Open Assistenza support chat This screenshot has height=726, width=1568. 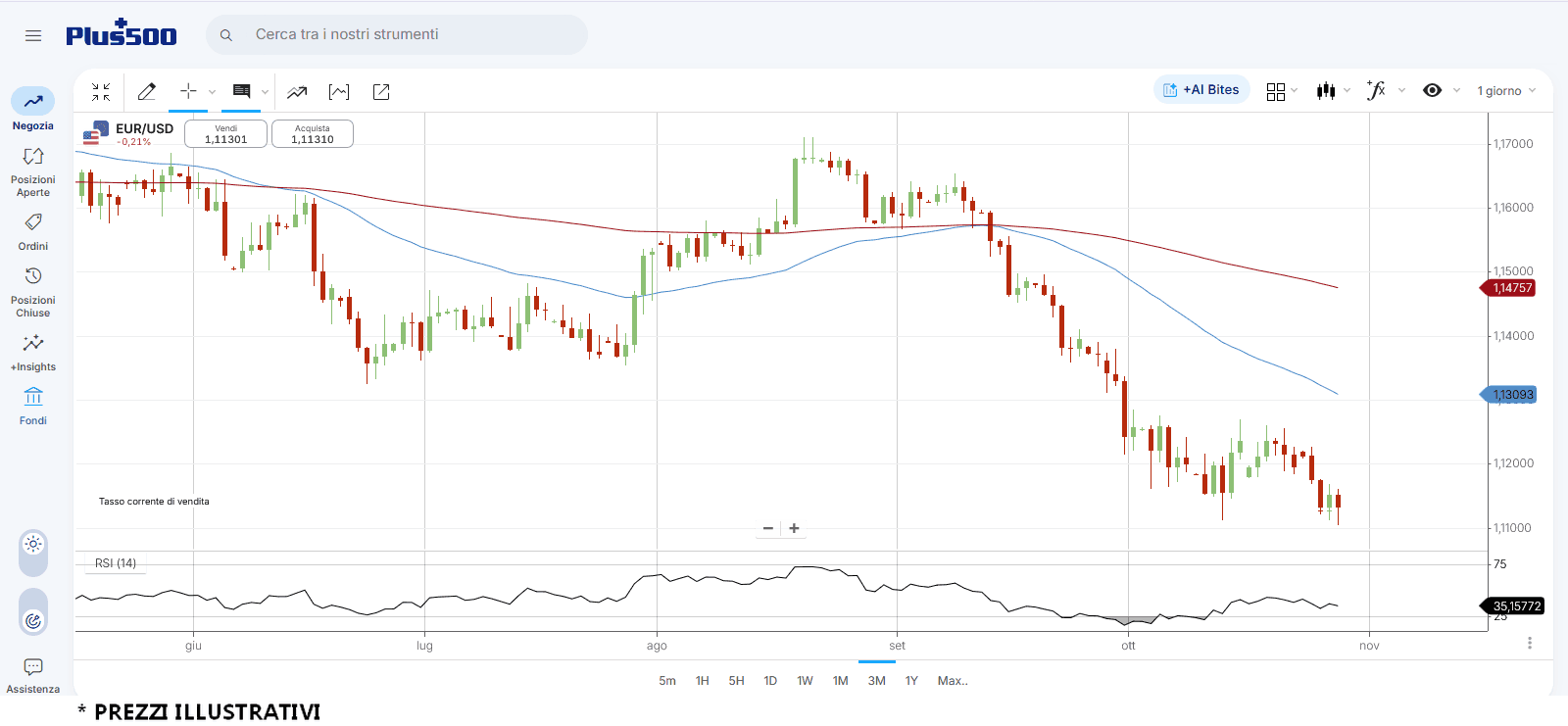point(33,676)
